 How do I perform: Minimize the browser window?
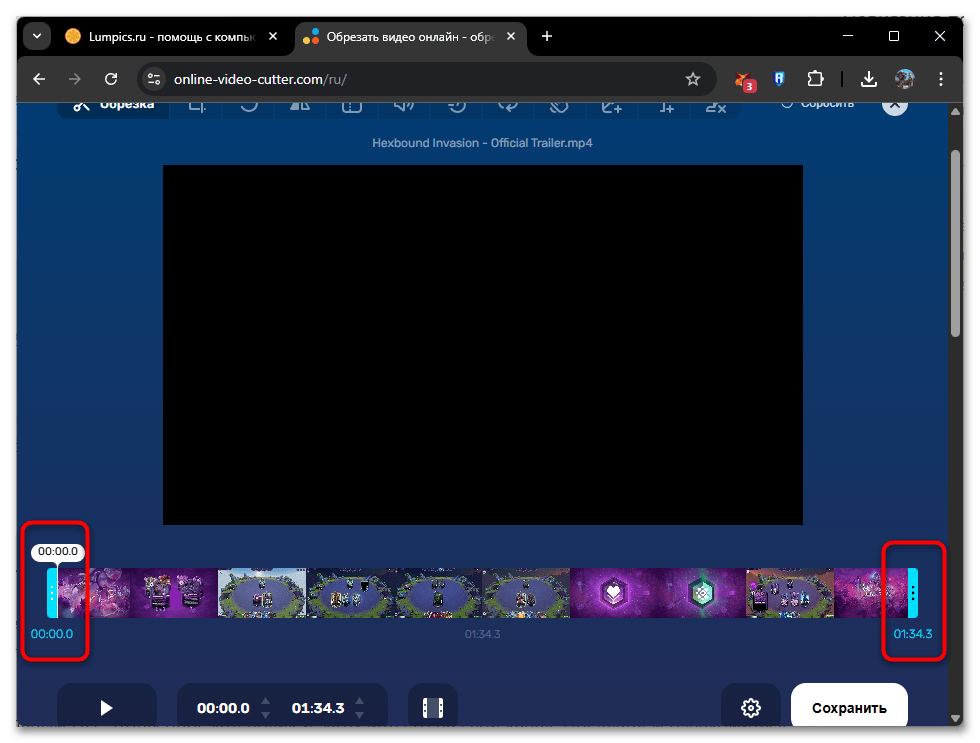(x=848, y=36)
